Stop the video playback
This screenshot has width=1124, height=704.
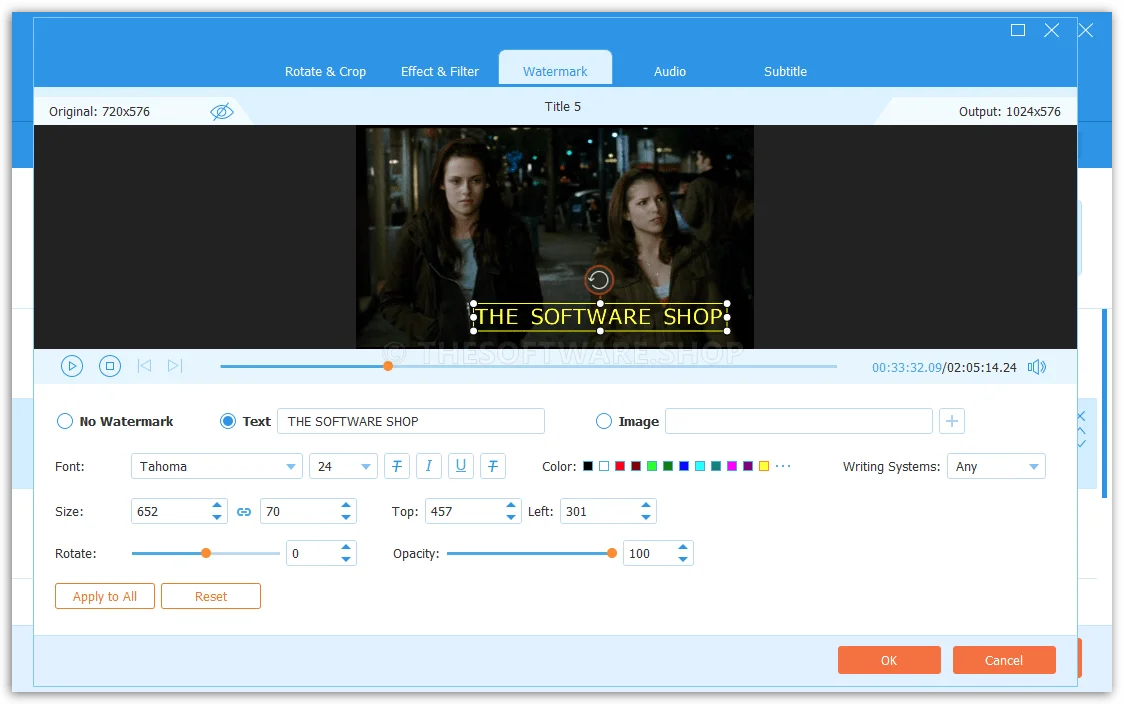pos(110,366)
